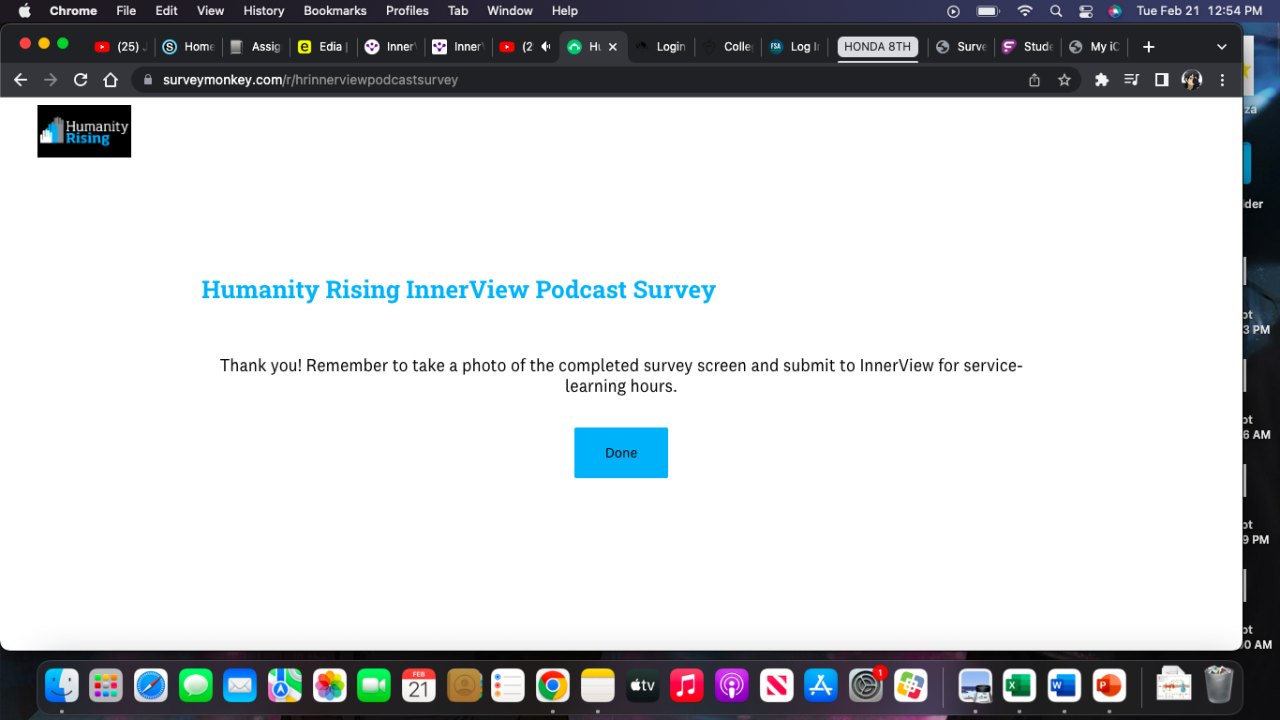Open the Chrome three-dot menu
Screen dimensions: 1280x720
pos(1222,80)
